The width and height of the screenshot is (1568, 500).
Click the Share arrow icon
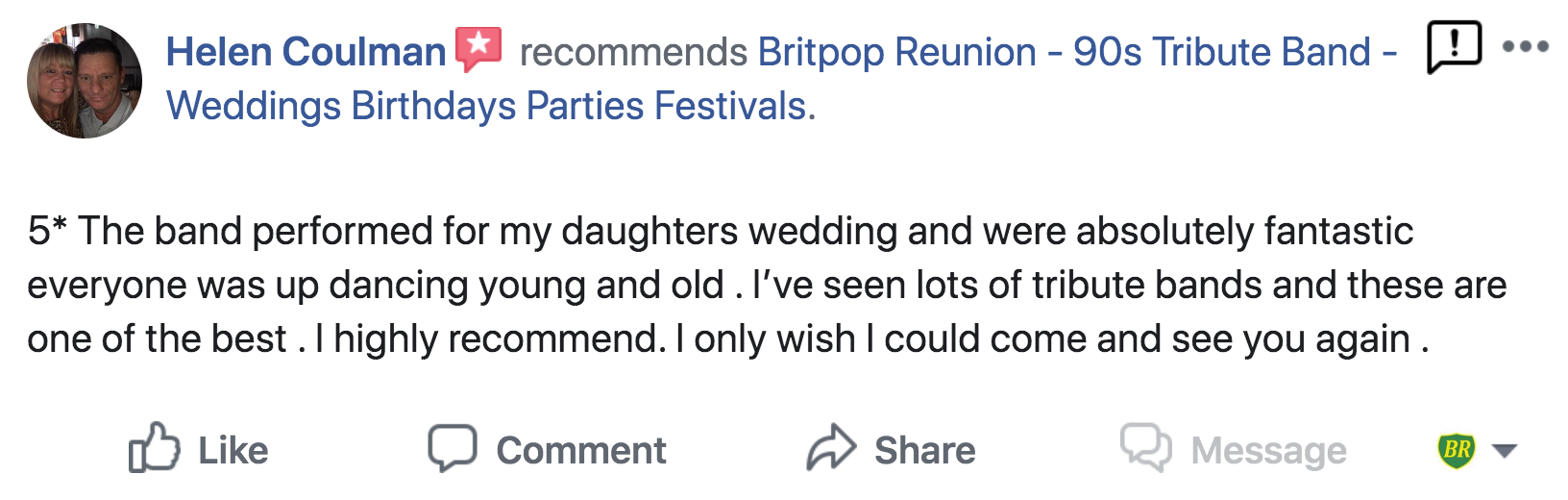click(x=831, y=447)
